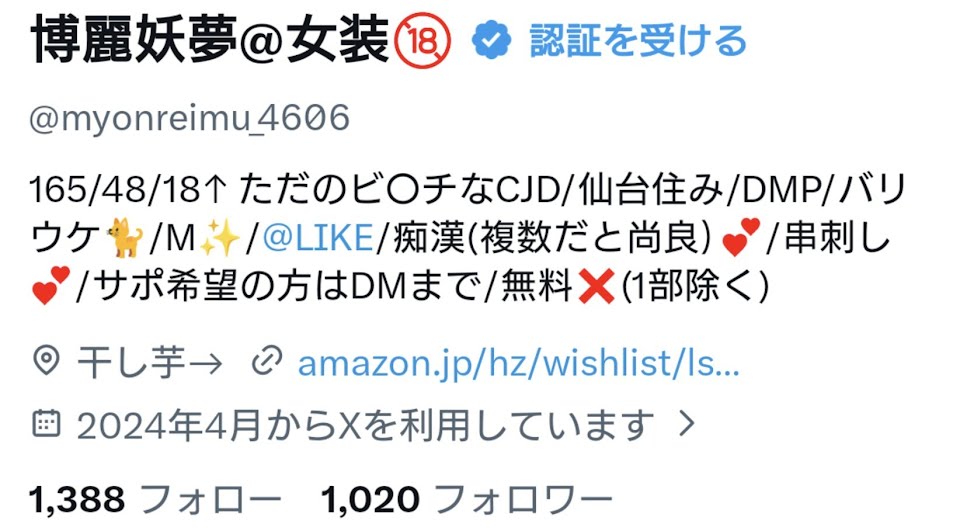Screen dimensions: 960x531
Task: Click the red cross mark emoji
Action: click(x=596, y=287)
